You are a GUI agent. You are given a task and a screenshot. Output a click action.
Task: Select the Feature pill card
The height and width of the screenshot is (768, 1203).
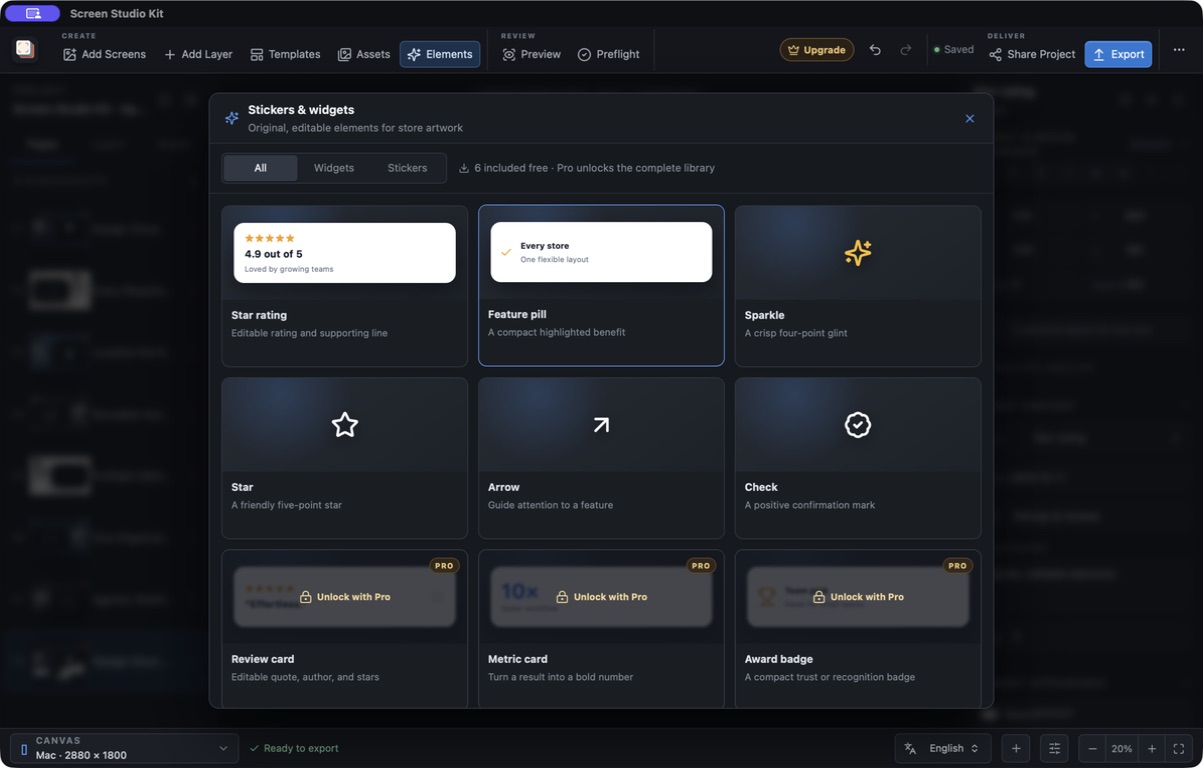(x=601, y=286)
